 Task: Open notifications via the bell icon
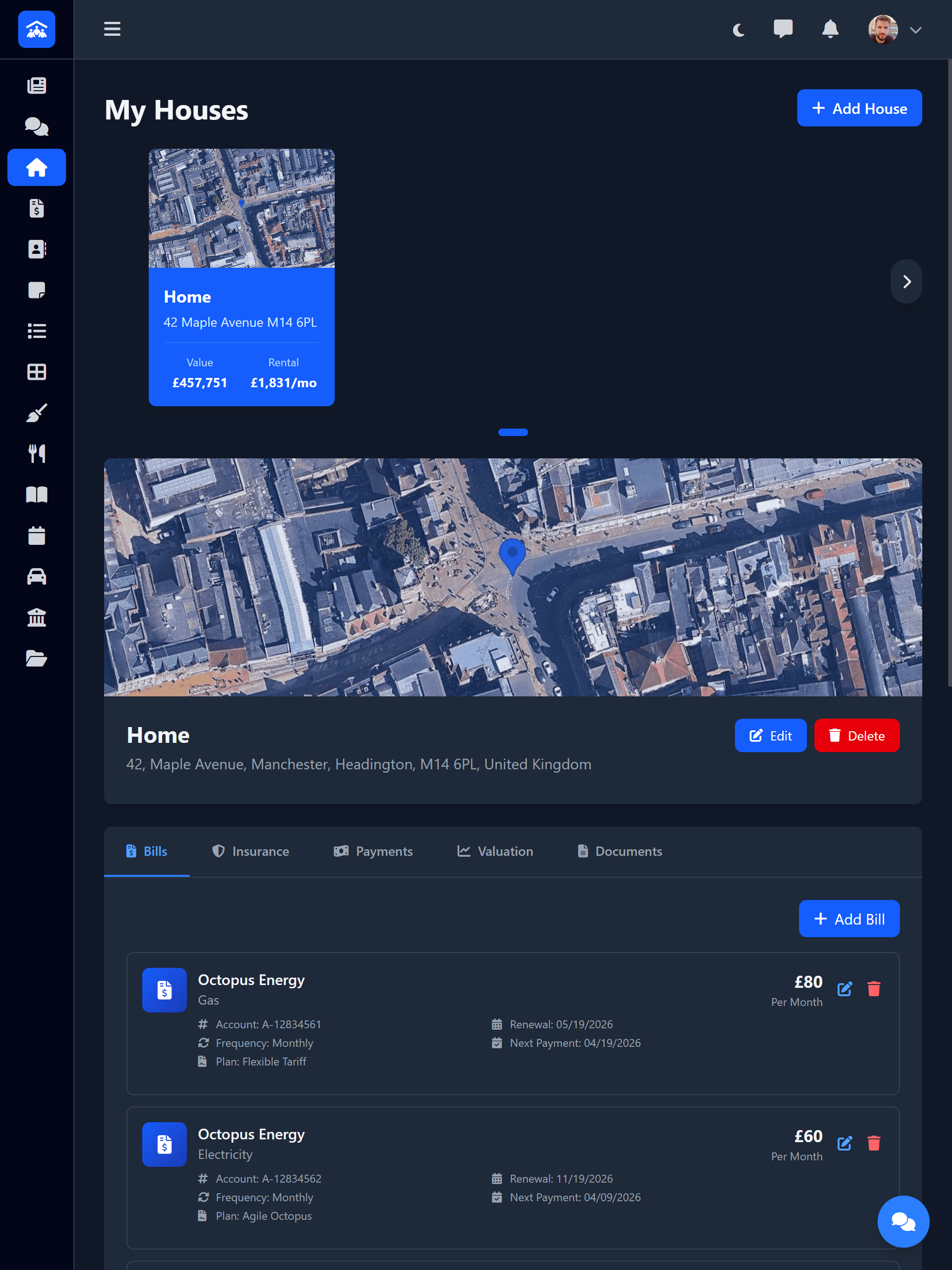[829, 29]
